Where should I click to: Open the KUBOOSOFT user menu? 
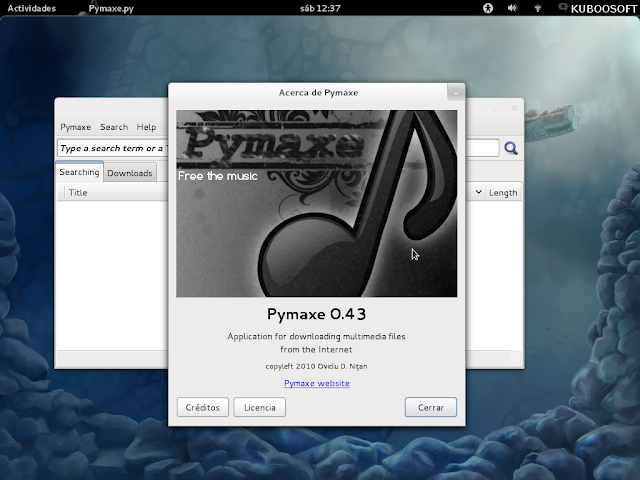coord(604,9)
